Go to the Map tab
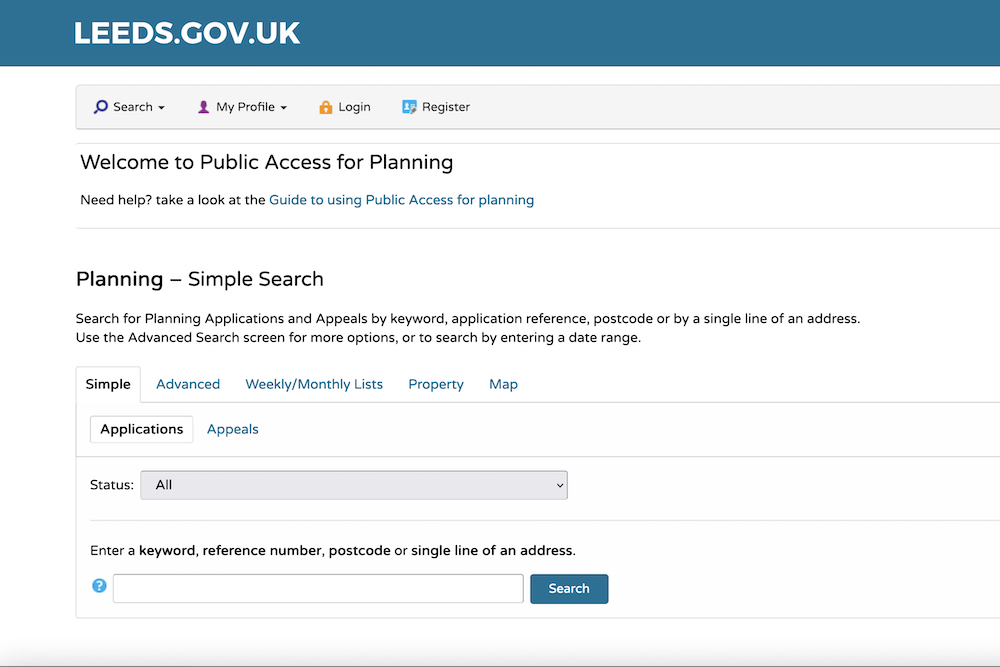Image resolution: width=1000 pixels, height=667 pixels. (x=503, y=384)
